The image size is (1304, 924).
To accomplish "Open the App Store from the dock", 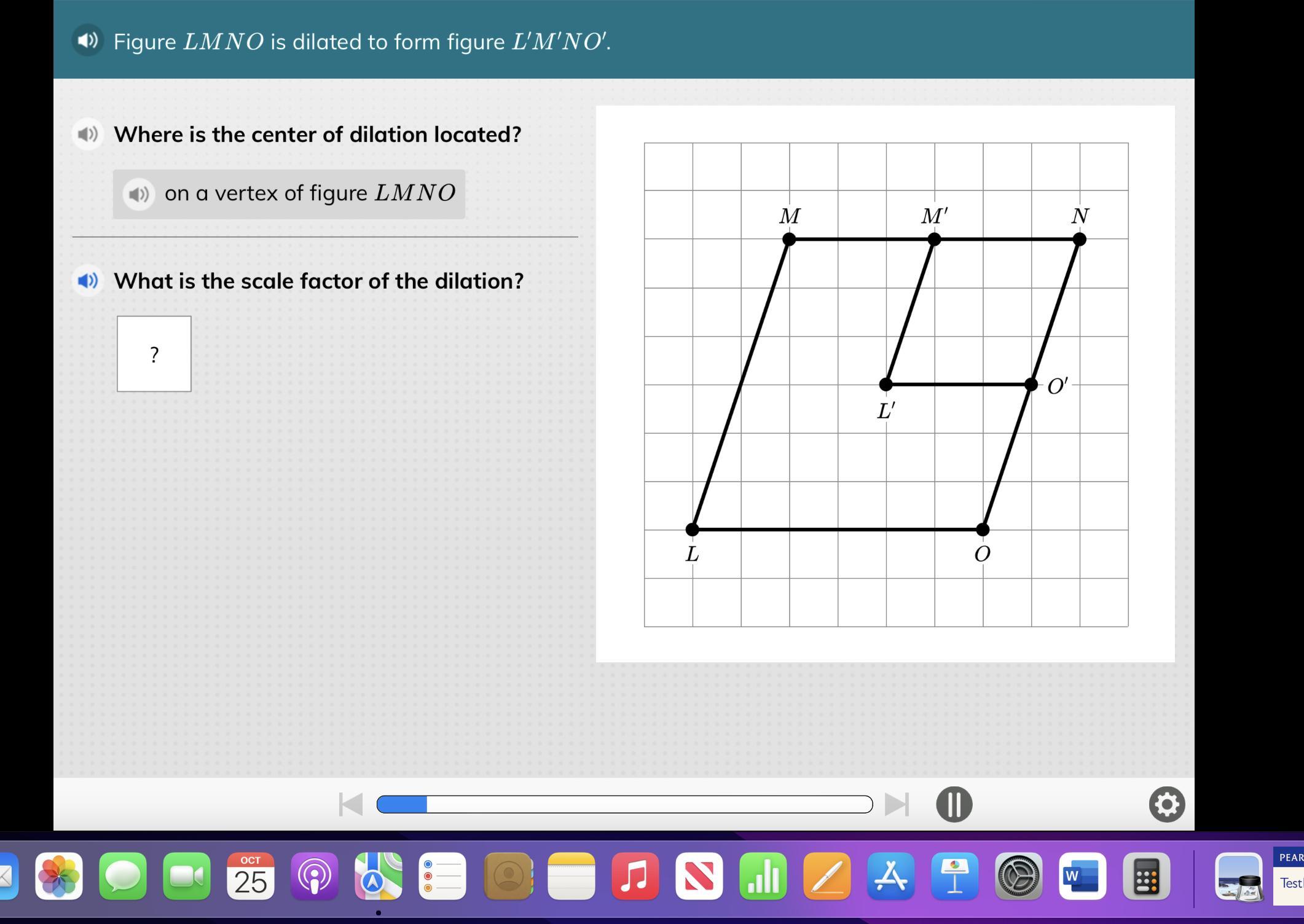I will pos(890,876).
